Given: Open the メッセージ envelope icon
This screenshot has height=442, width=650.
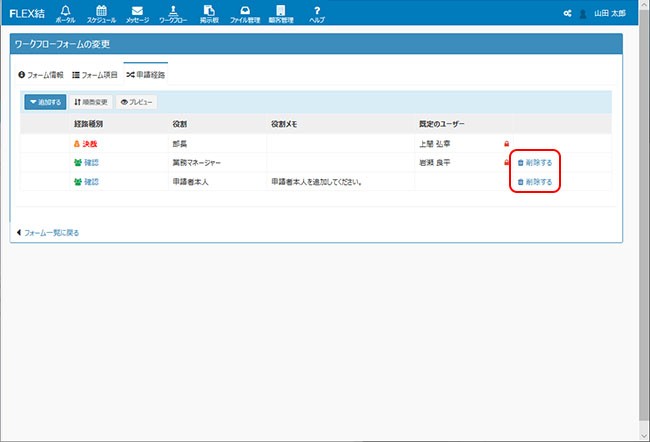Looking at the screenshot, I should [x=137, y=14].
